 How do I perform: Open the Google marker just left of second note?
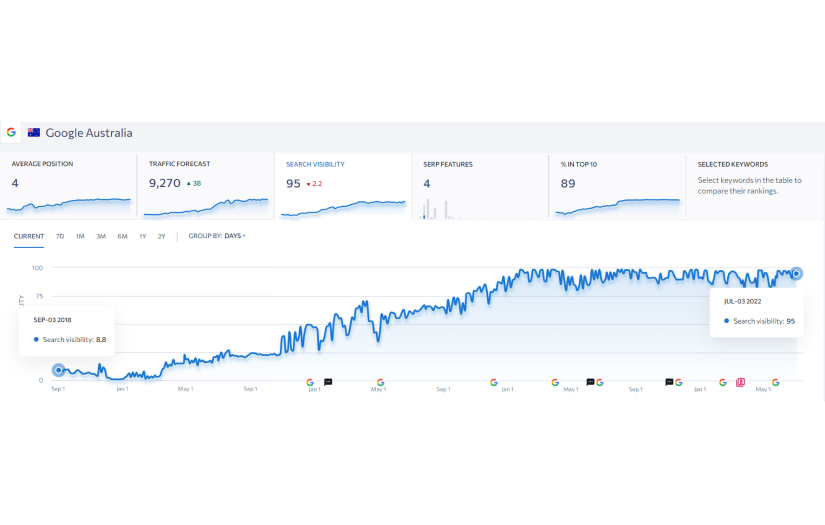point(555,382)
